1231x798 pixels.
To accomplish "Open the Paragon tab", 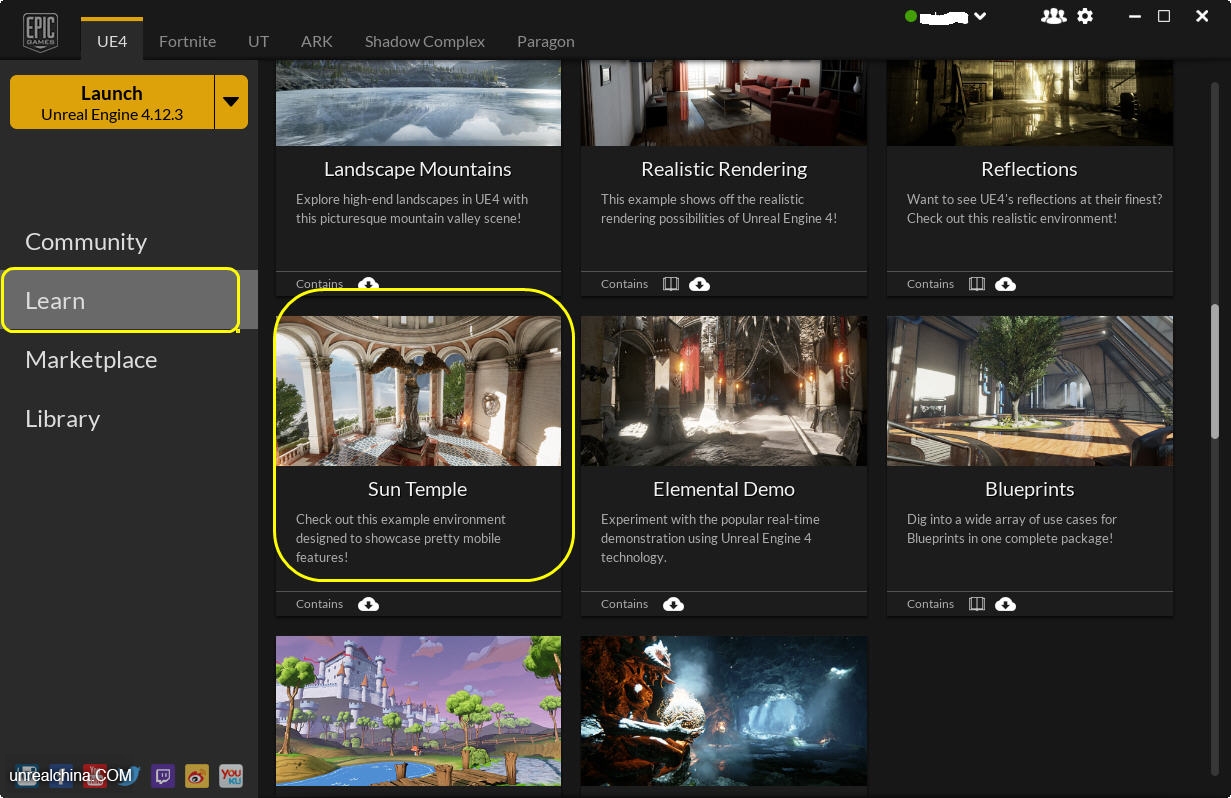I will pyautogui.click(x=545, y=41).
